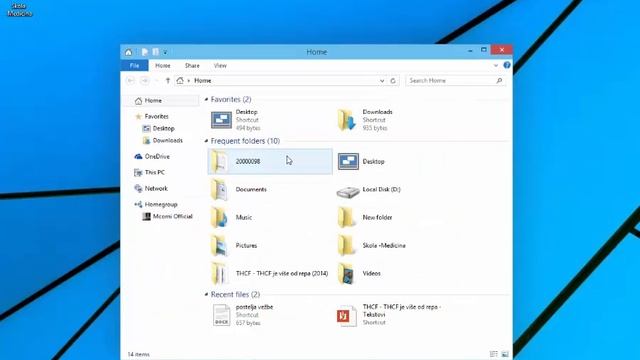Navigate forward with the forward arrow
The image size is (640, 360).
pyautogui.click(x=144, y=81)
